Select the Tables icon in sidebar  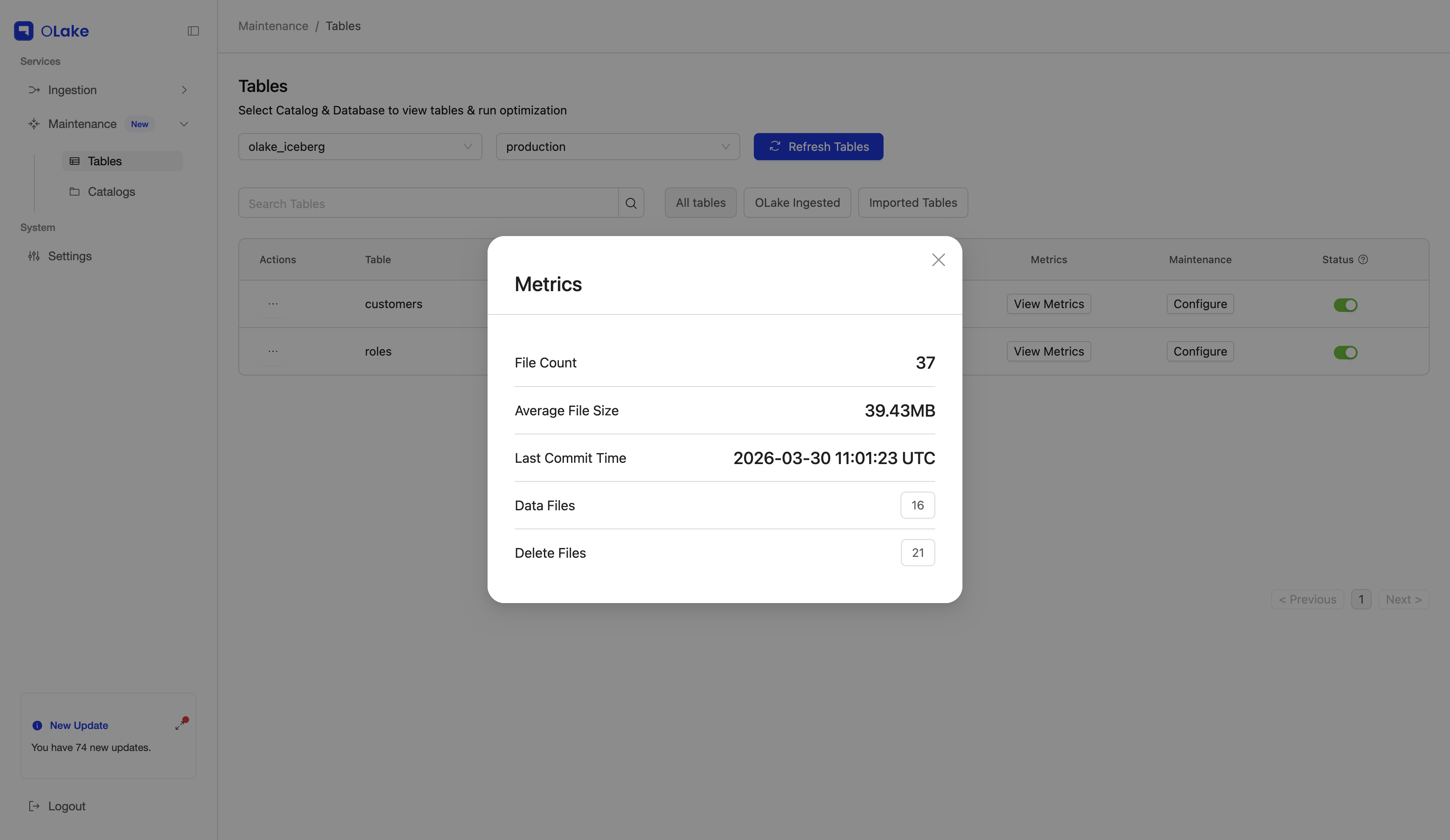click(x=74, y=161)
